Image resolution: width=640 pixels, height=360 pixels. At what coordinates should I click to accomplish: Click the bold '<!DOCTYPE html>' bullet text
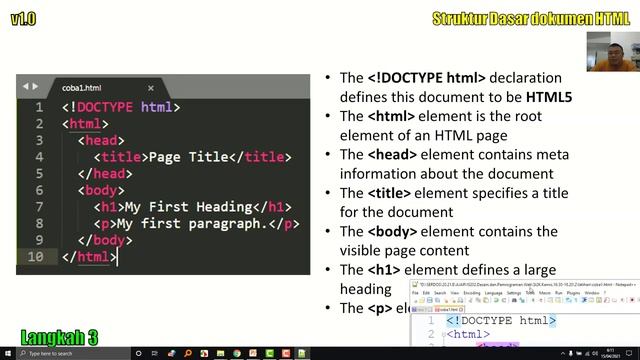pos(427,78)
